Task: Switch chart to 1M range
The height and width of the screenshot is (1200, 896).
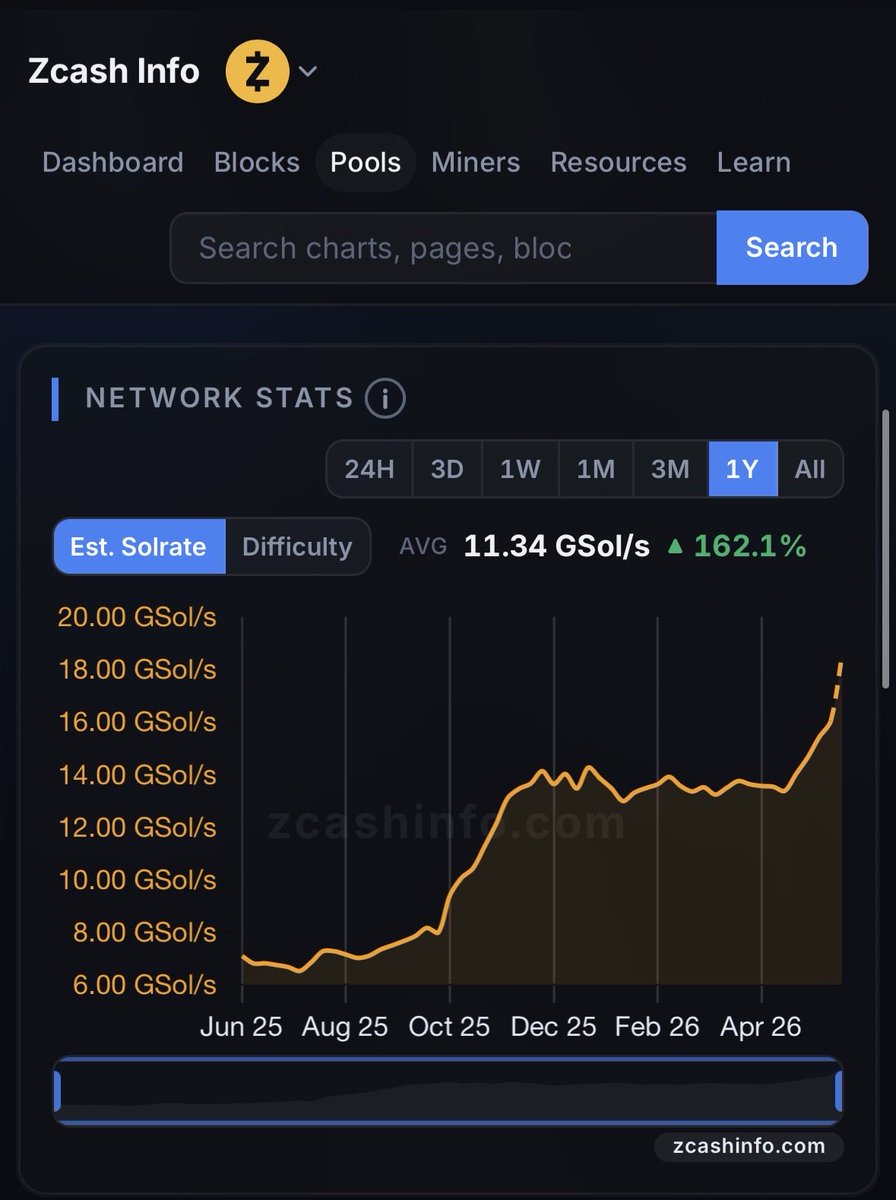Action: click(596, 469)
